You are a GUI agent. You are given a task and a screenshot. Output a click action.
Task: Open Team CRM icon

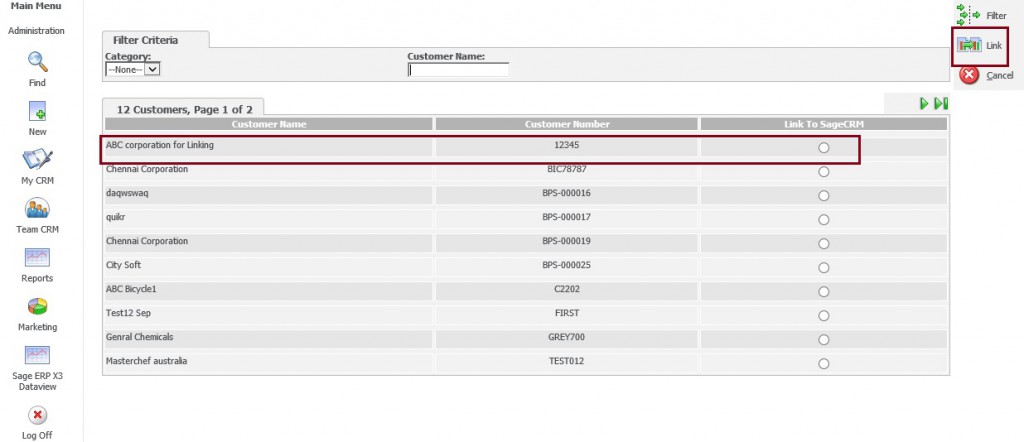click(37, 208)
